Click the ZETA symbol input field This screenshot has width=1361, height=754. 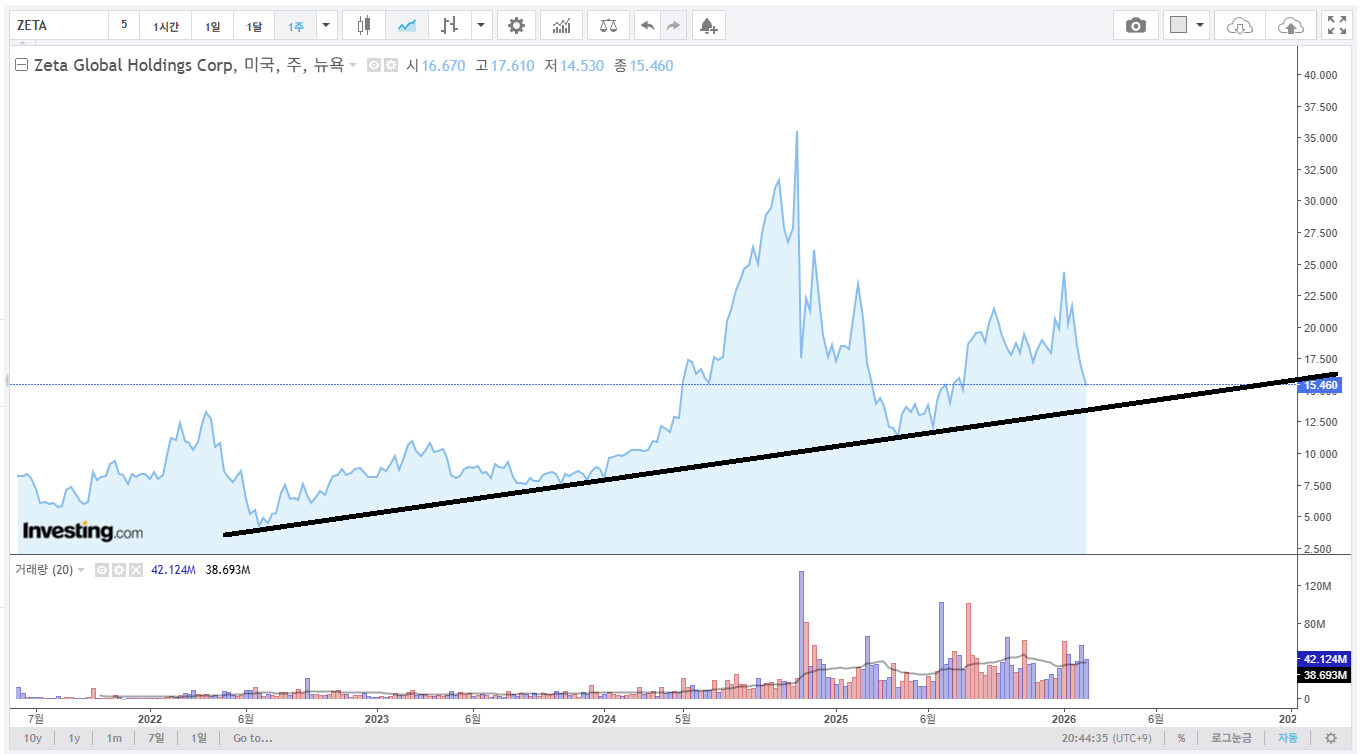(x=58, y=26)
